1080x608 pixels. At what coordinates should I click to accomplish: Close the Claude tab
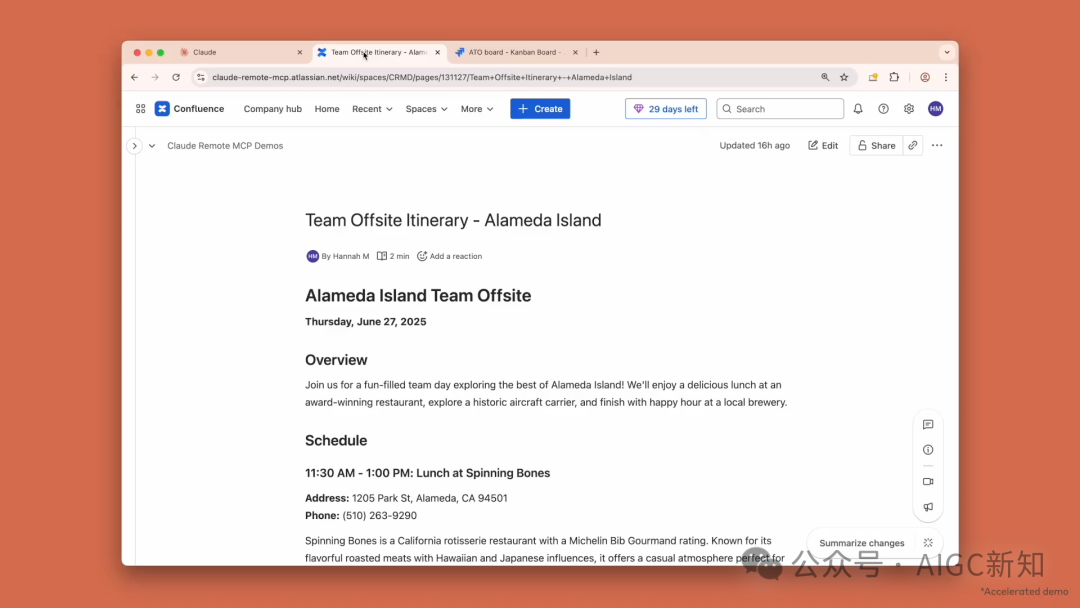point(300,52)
